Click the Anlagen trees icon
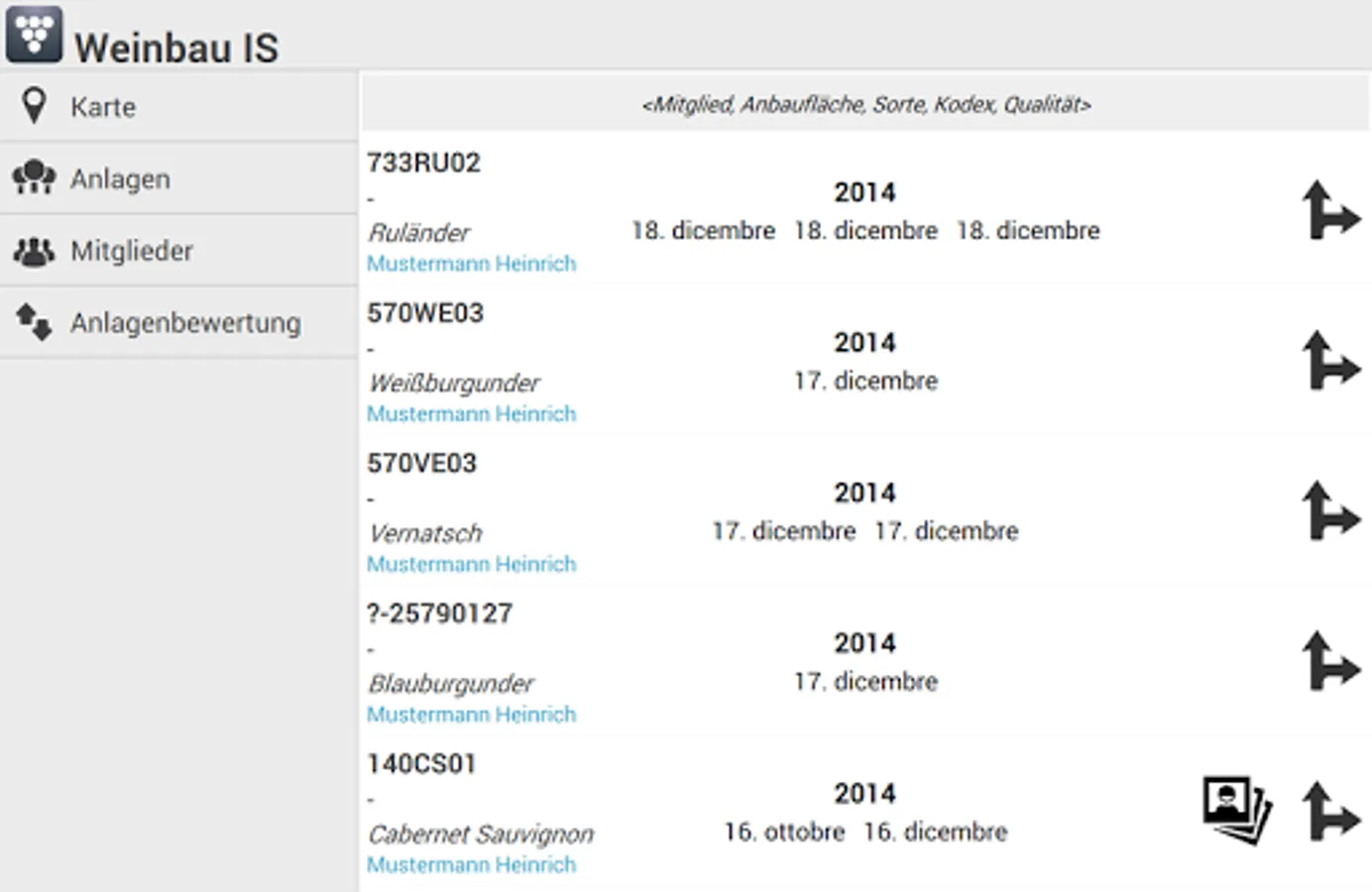 point(34,178)
